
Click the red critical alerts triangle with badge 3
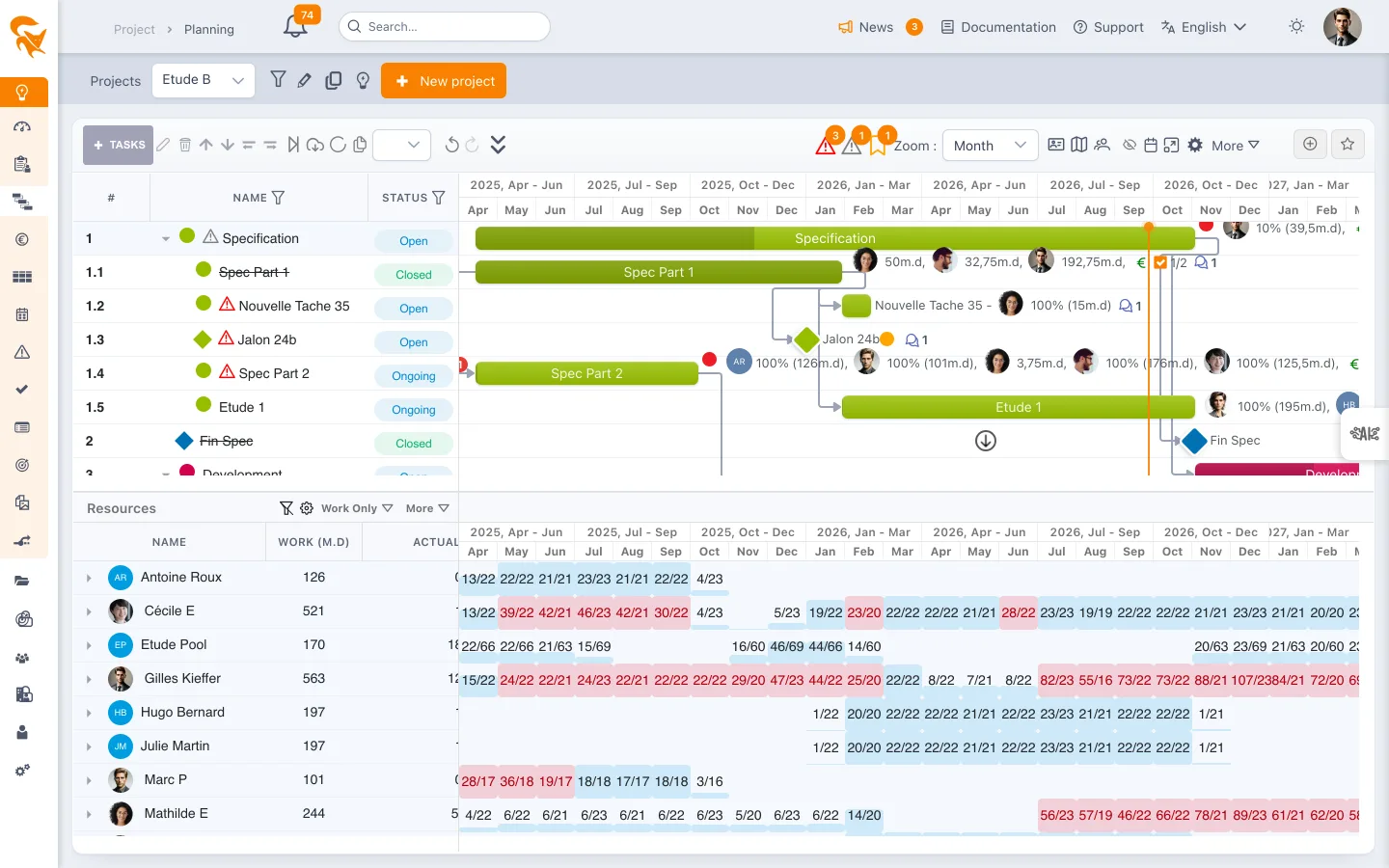[827, 144]
